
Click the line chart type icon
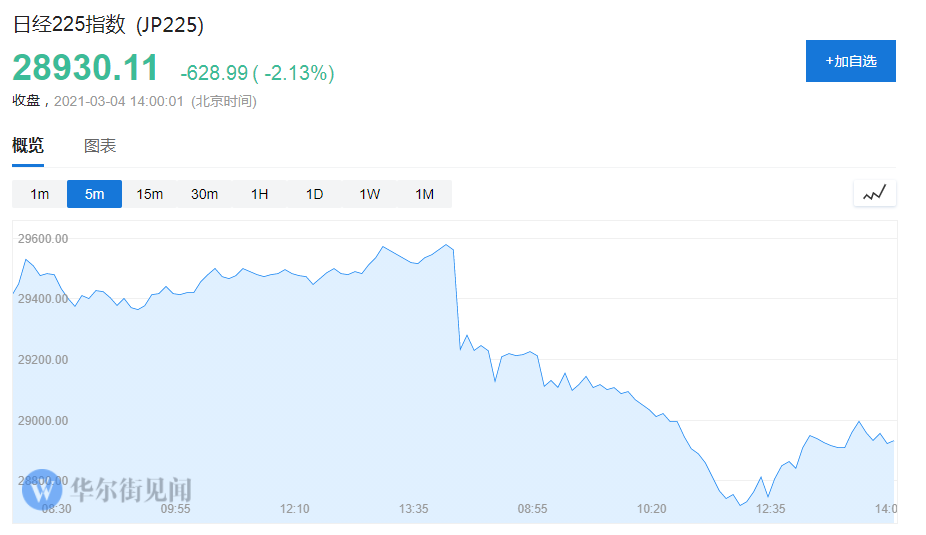point(874,193)
